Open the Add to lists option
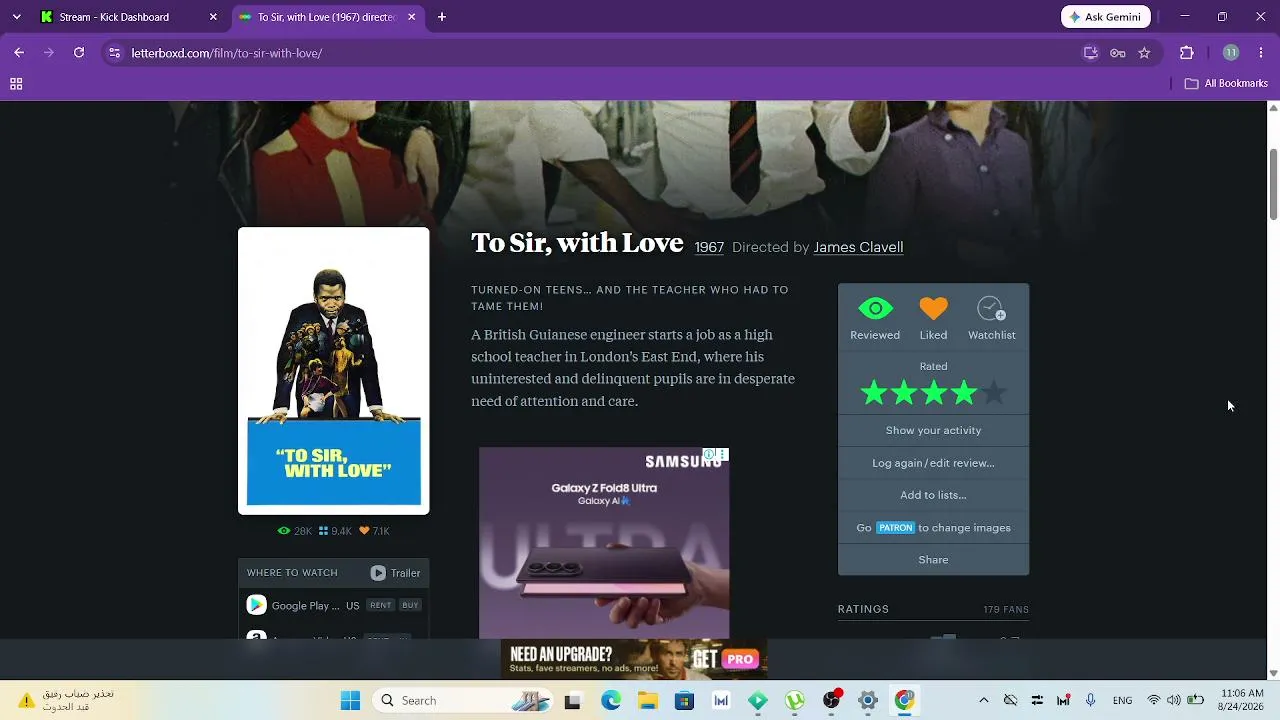Screen dimensions: 1280x720 click(933, 495)
